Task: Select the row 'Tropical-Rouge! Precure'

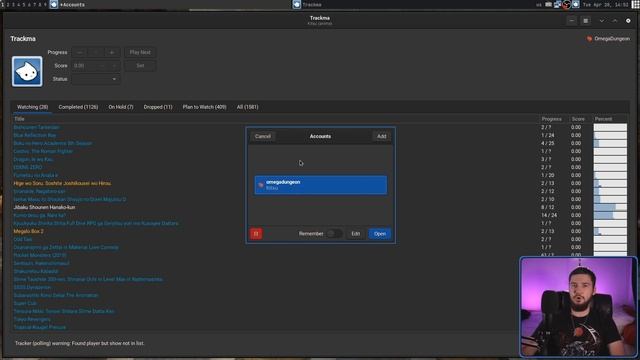Action: (x=40, y=327)
